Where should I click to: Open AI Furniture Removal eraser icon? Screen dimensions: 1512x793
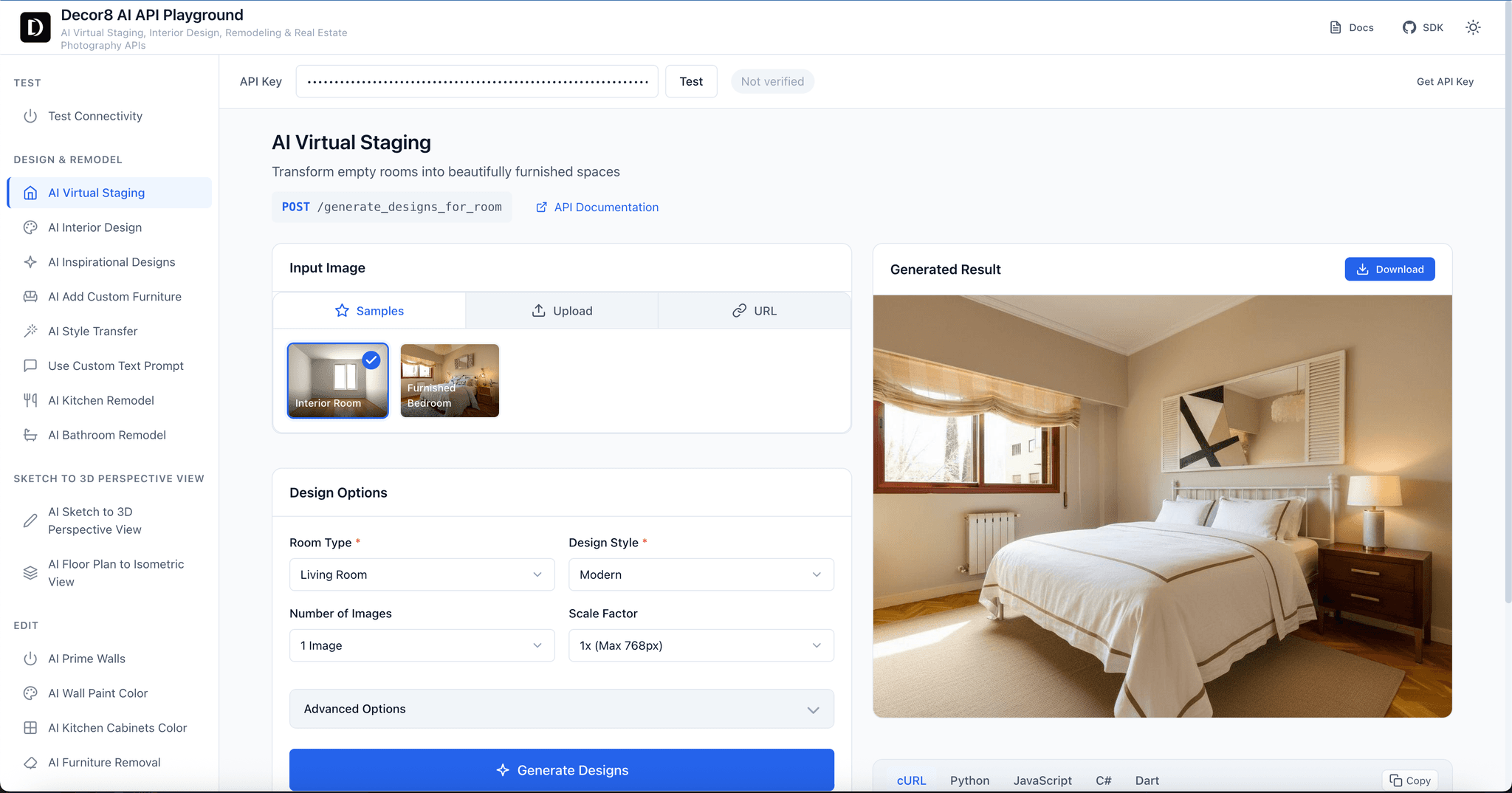click(x=30, y=763)
